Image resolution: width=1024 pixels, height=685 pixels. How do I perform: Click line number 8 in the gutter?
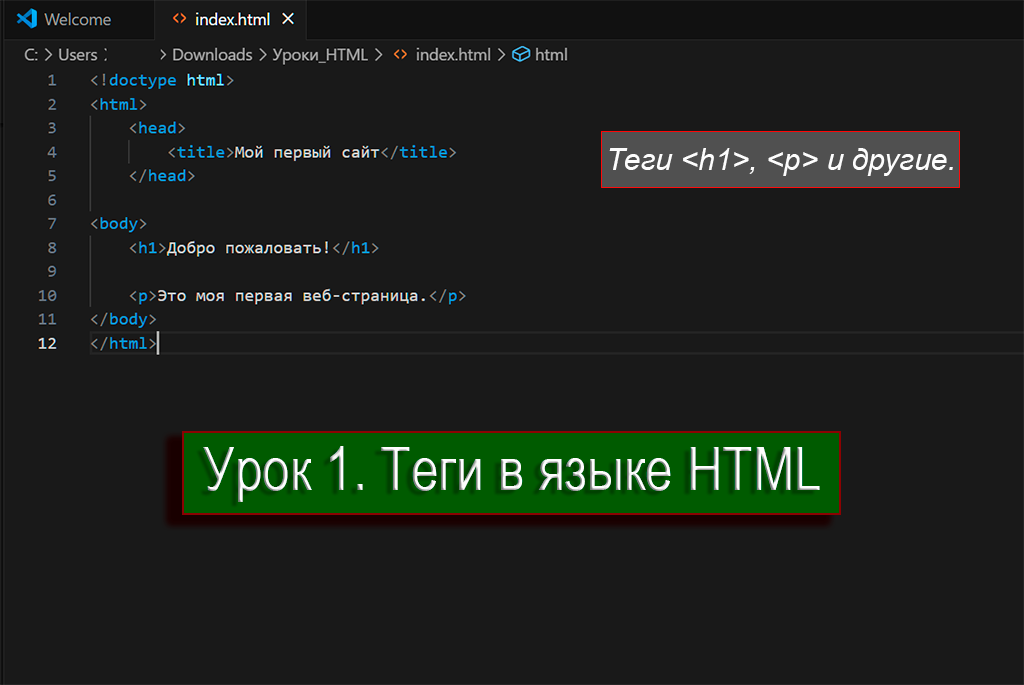(x=51, y=248)
